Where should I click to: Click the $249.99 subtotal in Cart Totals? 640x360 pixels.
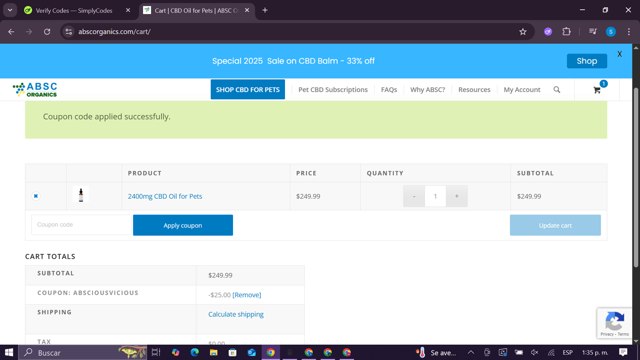tap(220, 275)
